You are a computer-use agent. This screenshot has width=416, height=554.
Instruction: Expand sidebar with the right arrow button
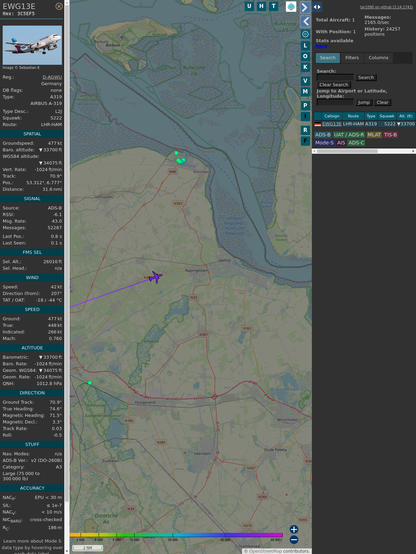pyautogui.click(x=305, y=7)
